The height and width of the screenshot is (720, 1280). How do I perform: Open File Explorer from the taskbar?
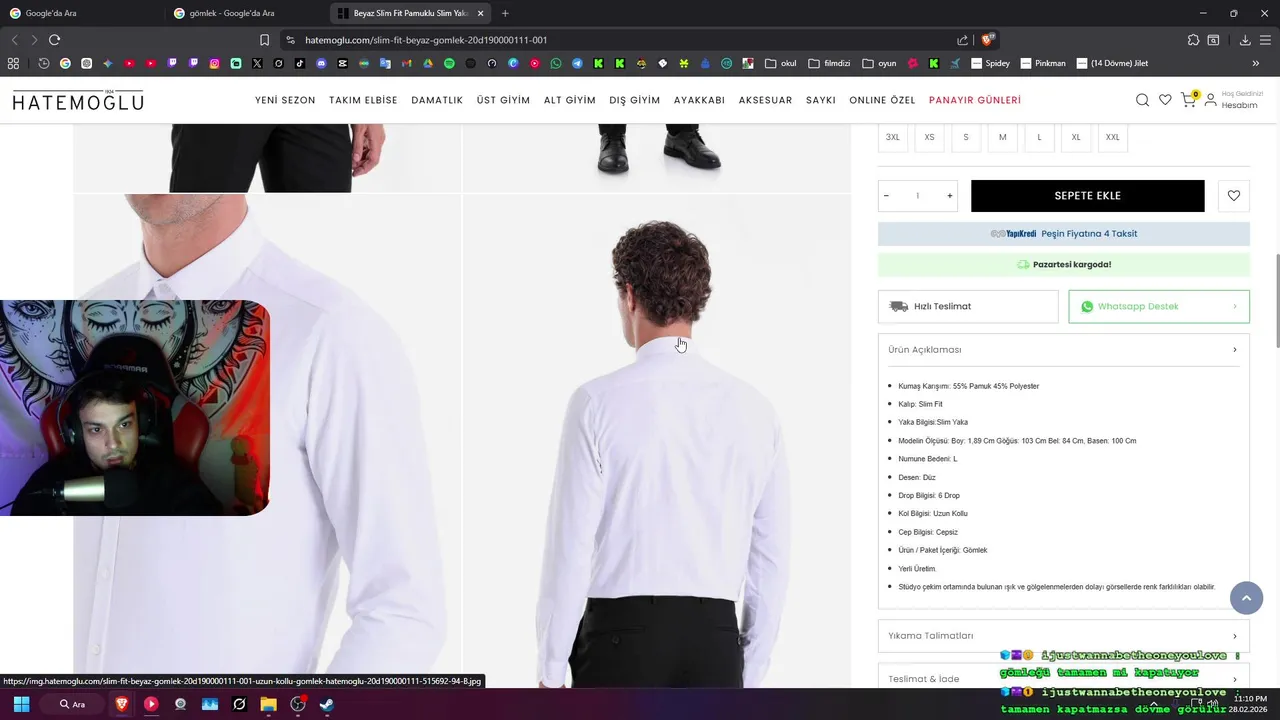pyautogui.click(x=268, y=704)
